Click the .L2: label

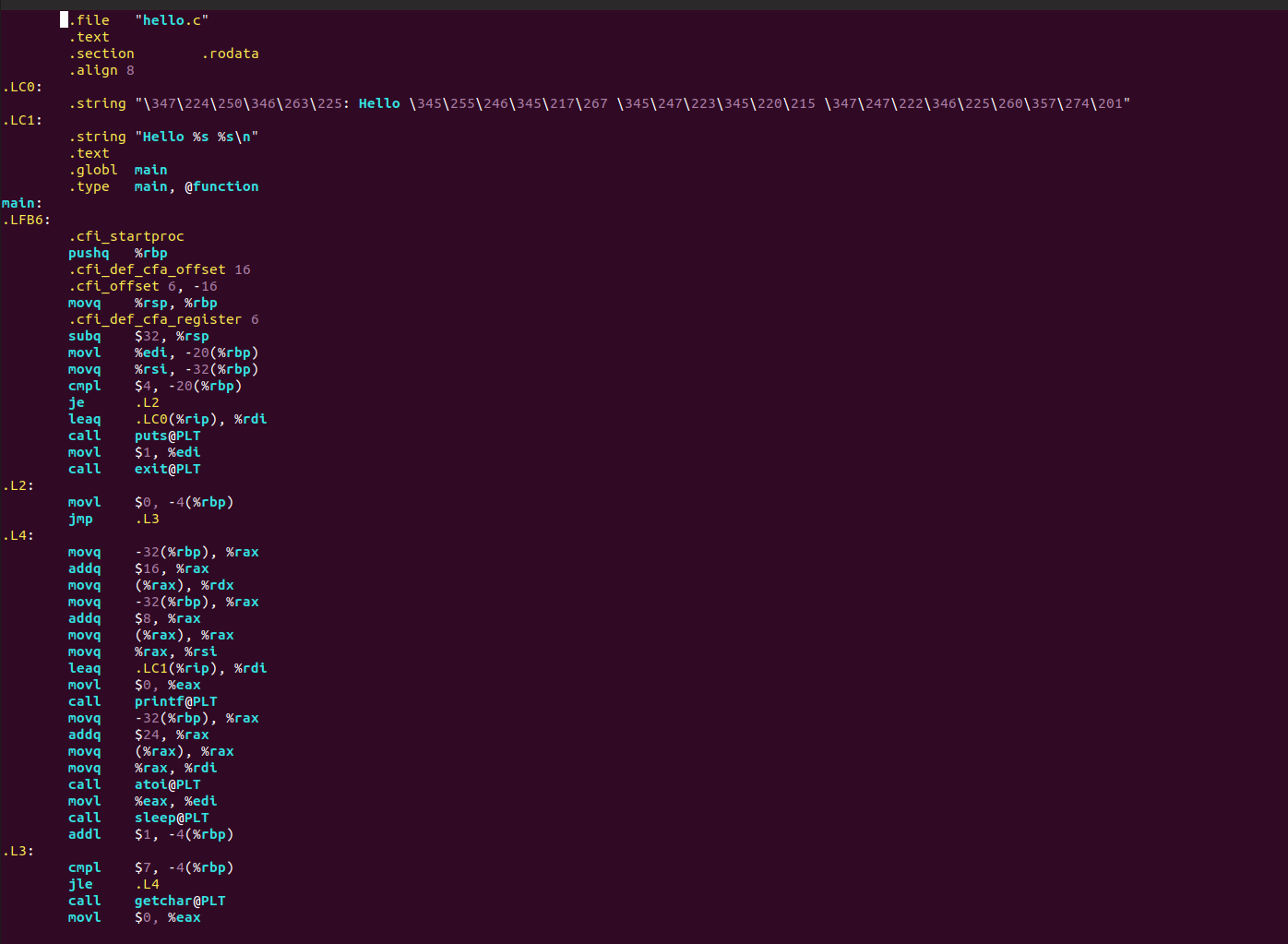click(x=18, y=485)
